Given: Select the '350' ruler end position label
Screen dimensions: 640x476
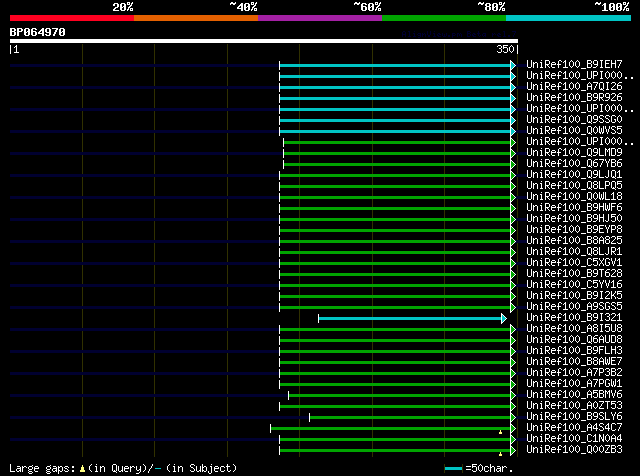Looking at the screenshot, I should pos(505,49).
